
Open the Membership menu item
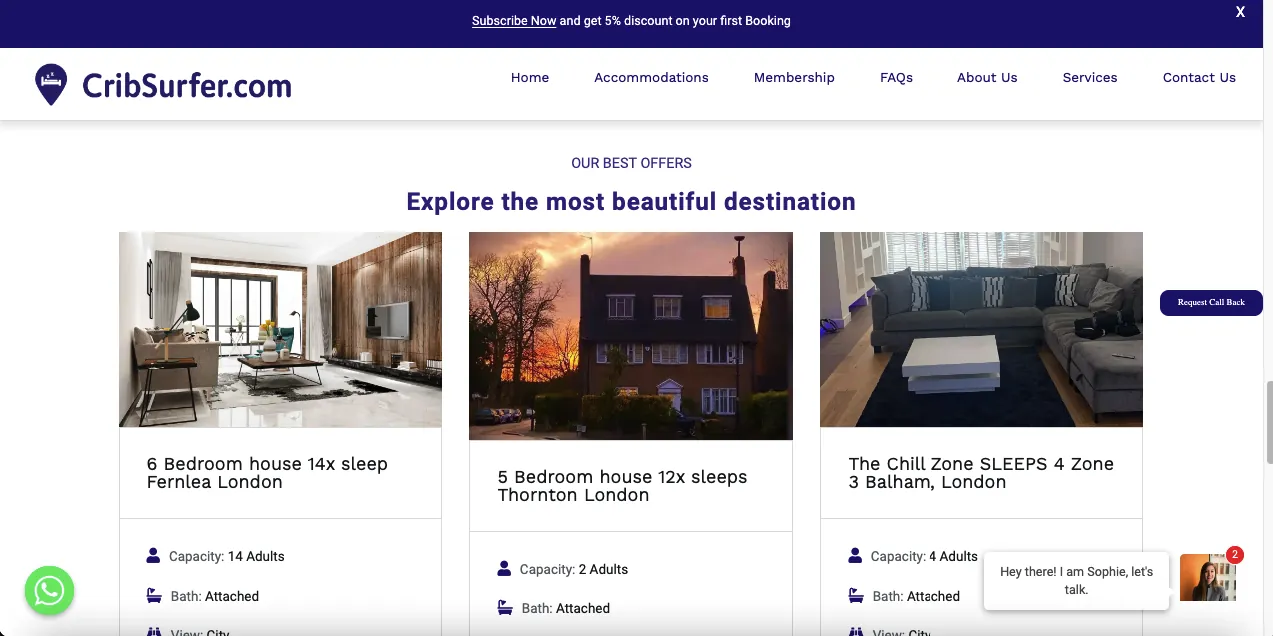click(x=794, y=77)
